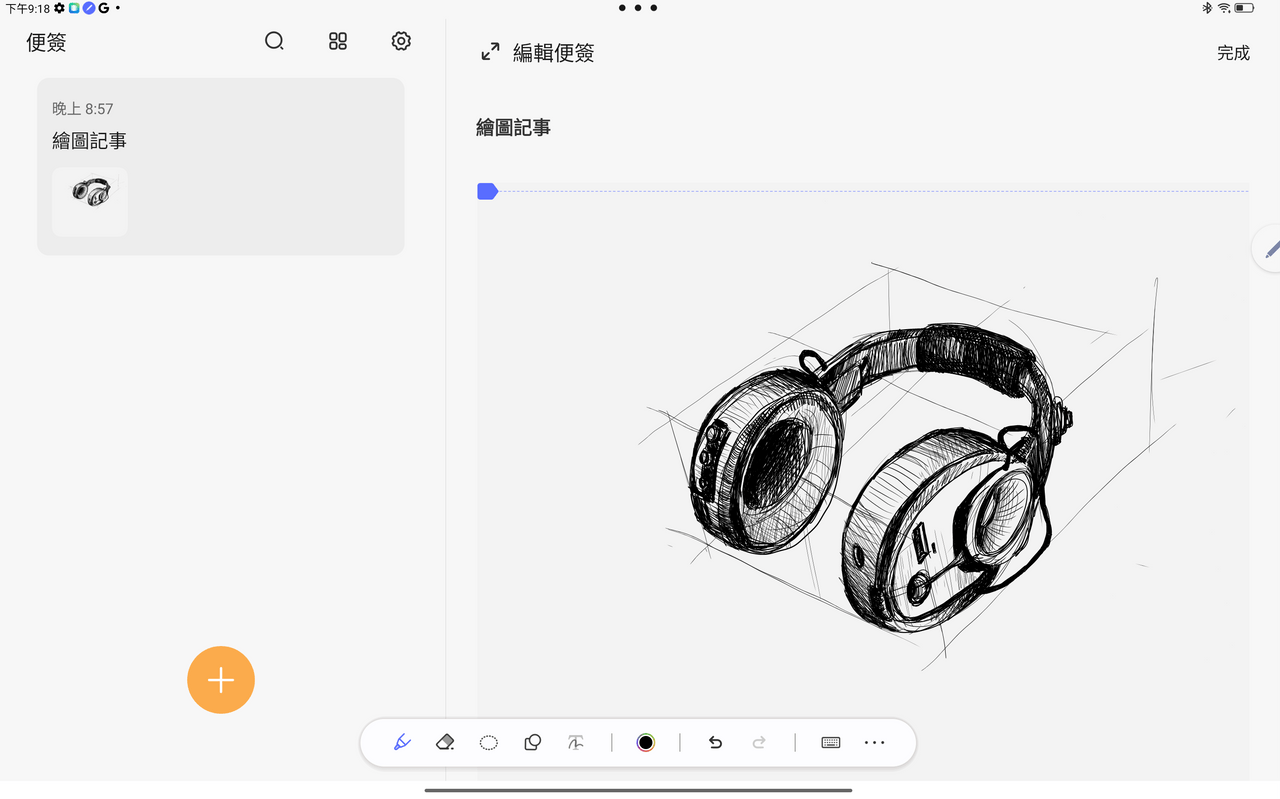Create a new note with plus button
1280x799 pixels.
click(x=221, y=680)
